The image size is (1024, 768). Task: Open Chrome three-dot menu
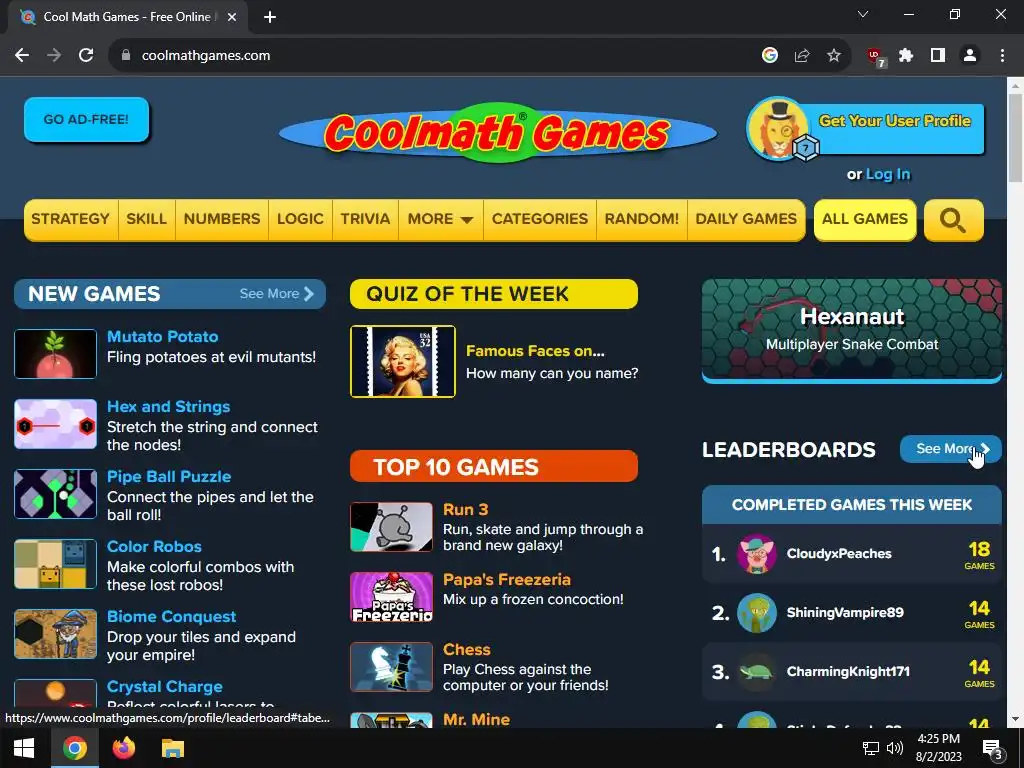point(1002,56)
